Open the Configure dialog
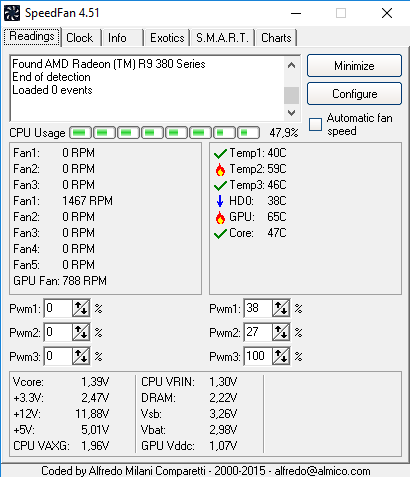The width and height of the screenshot is (410, 477). [354, 94]
